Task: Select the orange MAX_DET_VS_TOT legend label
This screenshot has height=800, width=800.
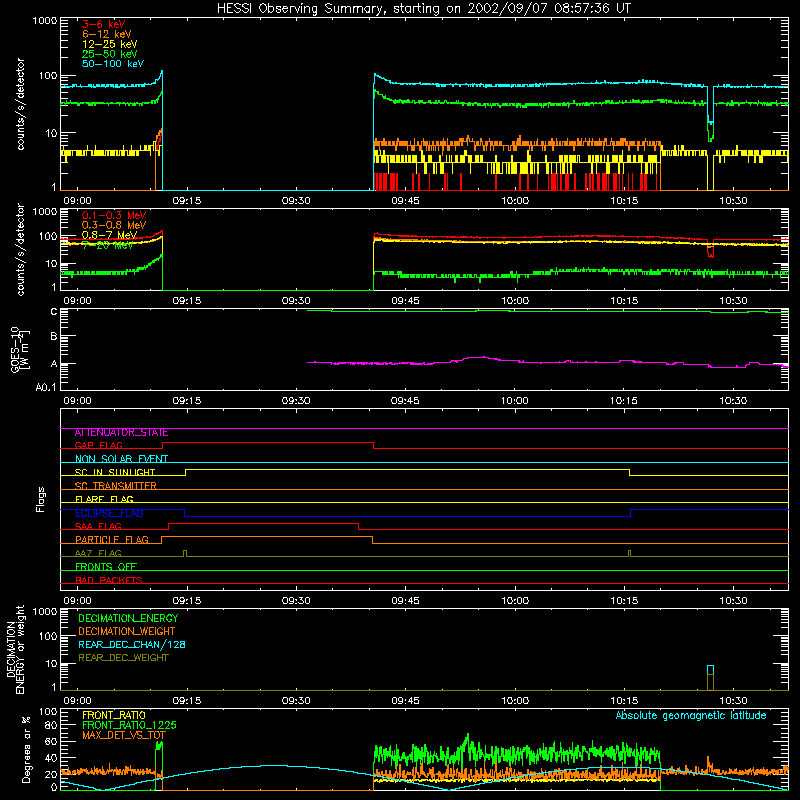Action: 124,735
